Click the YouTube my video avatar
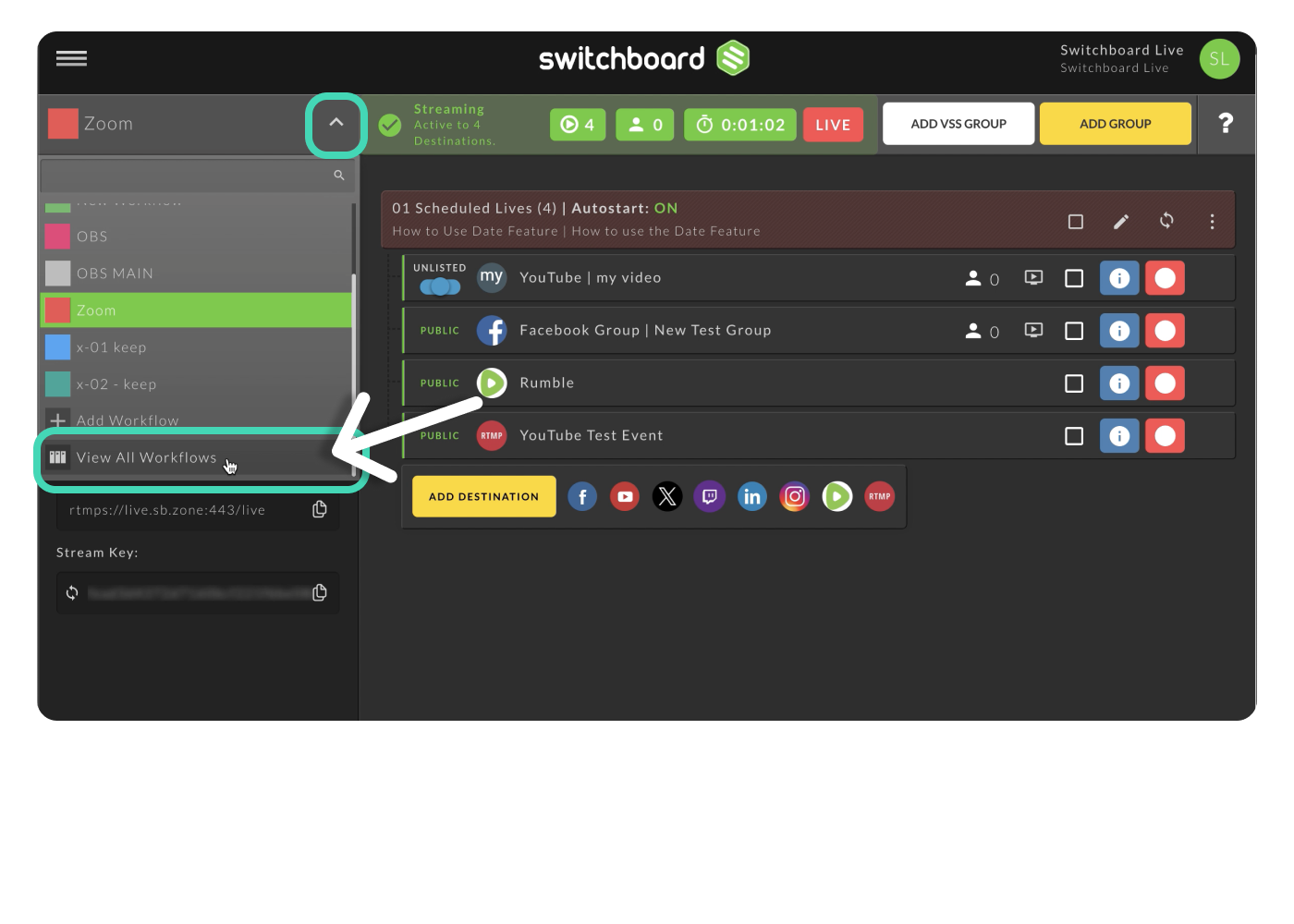Viewport: 1294px width, 924px height. (x=492, y=277)
